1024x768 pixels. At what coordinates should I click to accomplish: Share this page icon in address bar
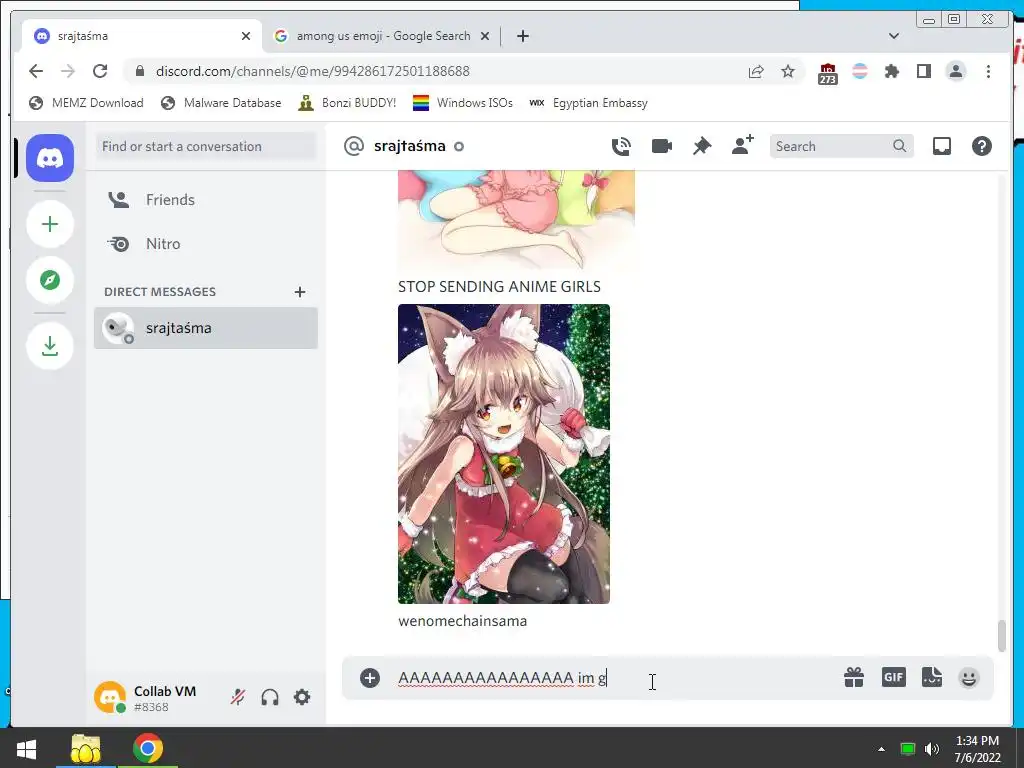coord(756,71)
